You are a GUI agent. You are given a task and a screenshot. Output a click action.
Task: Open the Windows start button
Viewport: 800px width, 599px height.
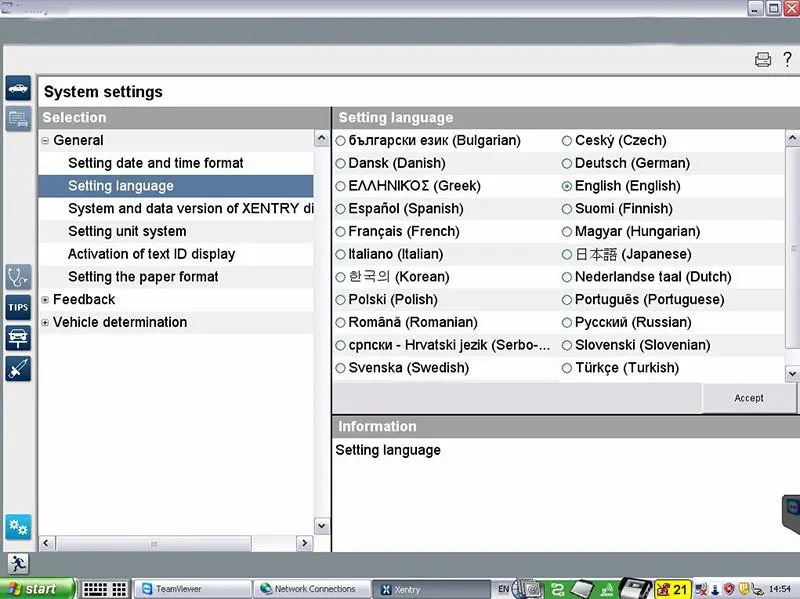(x=37, y=589)
